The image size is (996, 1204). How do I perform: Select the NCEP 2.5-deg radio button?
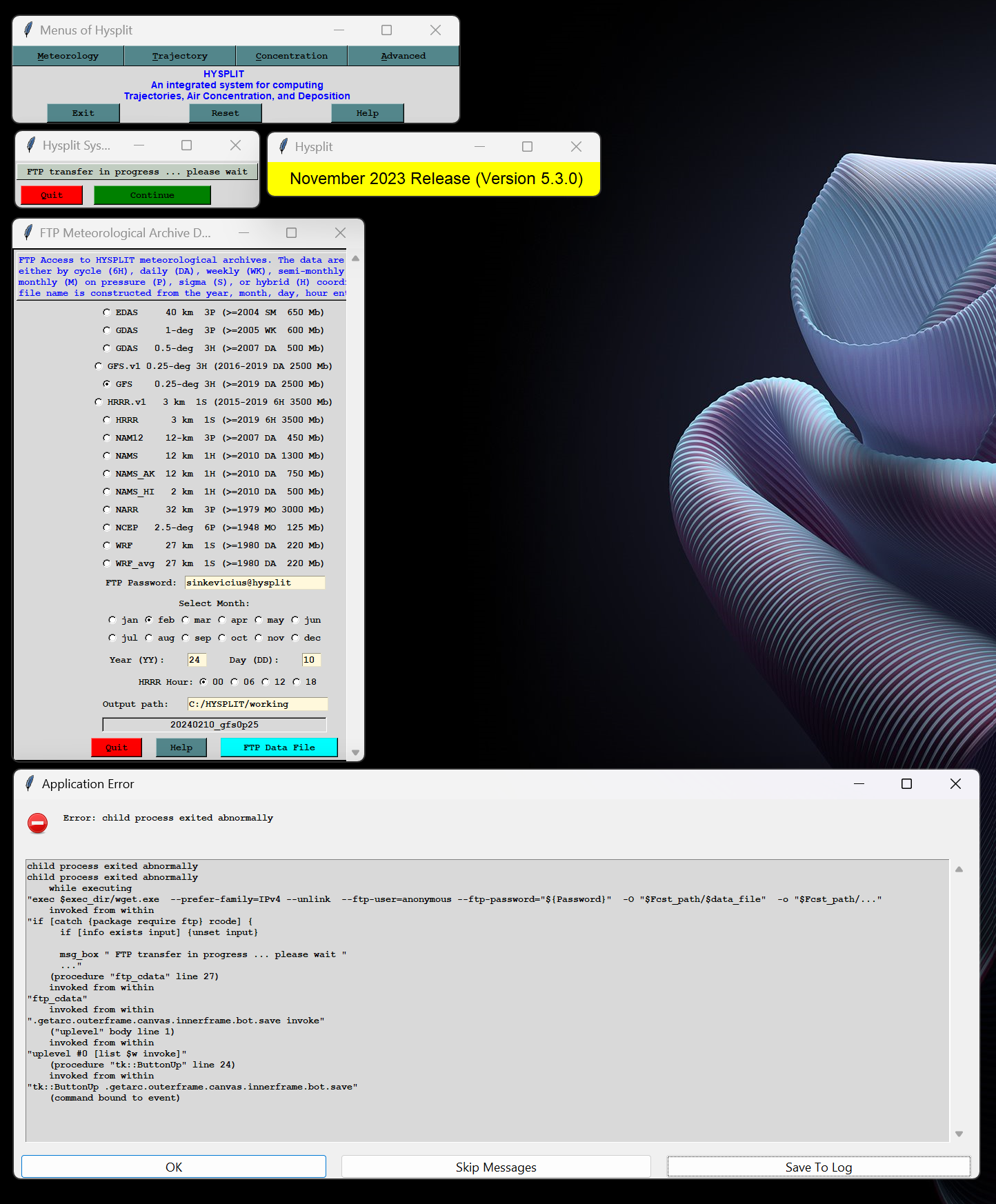pyautogui.click(x=107, y=528)
